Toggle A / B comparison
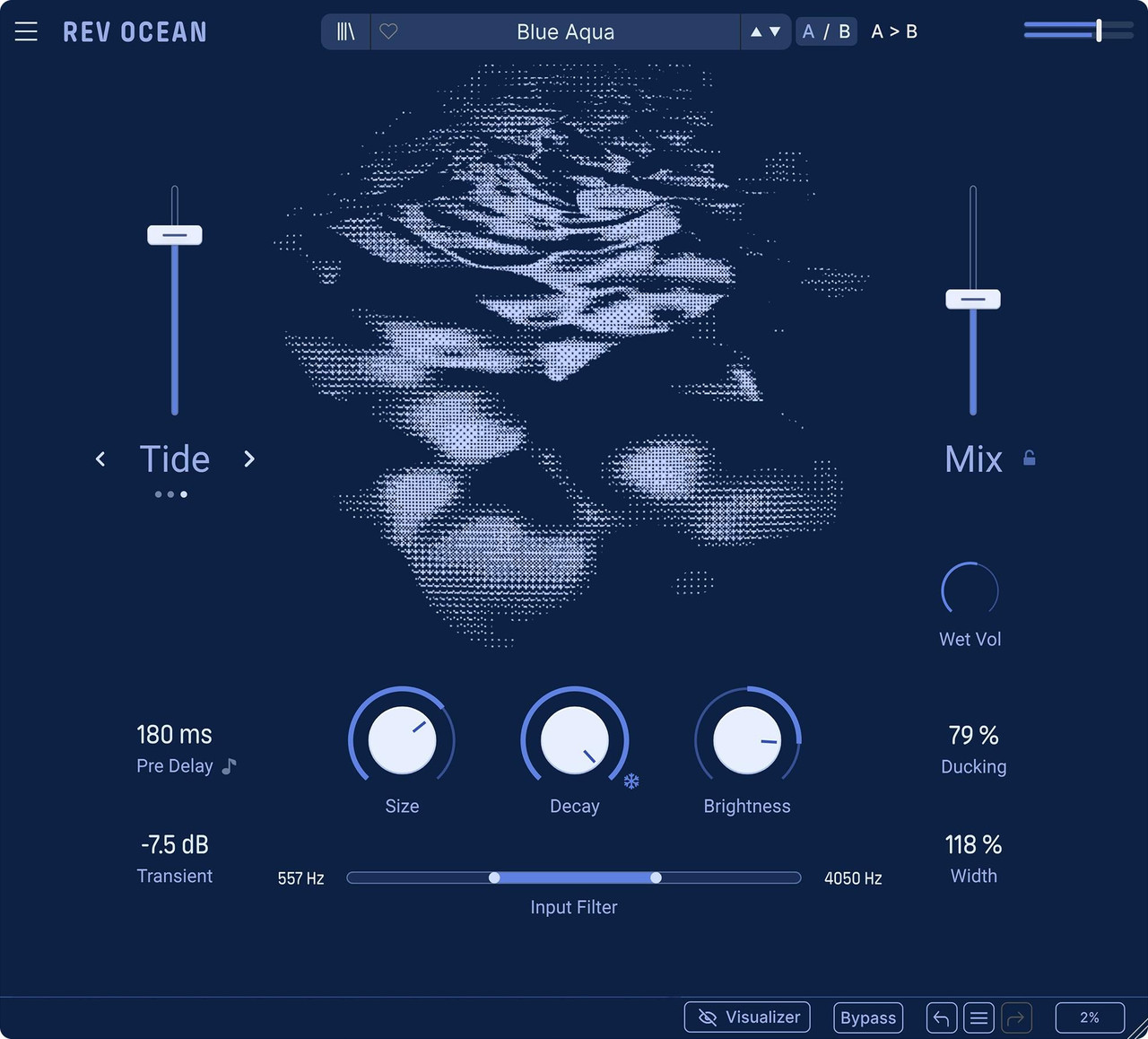The width and height of the screenshot is (1148, 1039). (x=826, y=31)
